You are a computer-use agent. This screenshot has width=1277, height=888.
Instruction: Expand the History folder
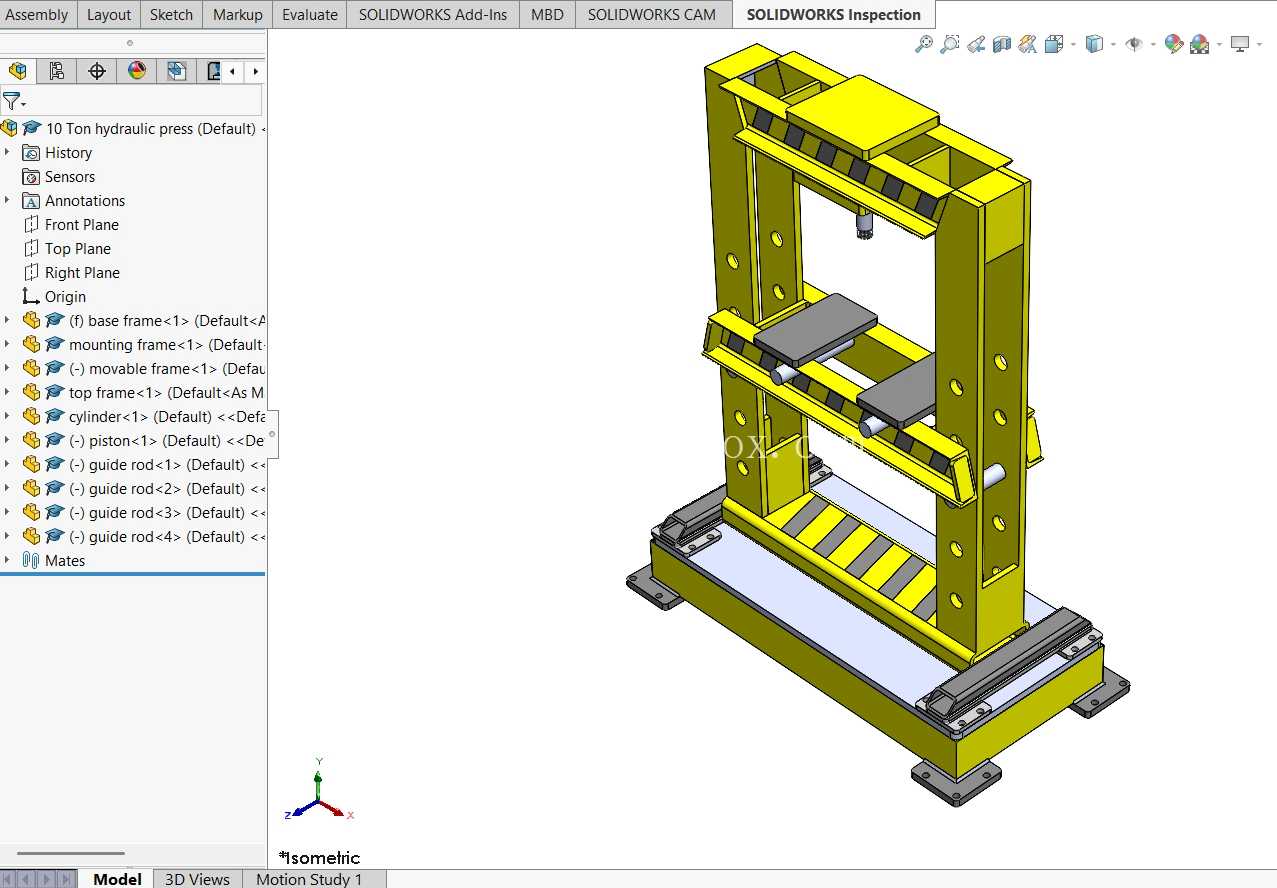tap(7, 152)
